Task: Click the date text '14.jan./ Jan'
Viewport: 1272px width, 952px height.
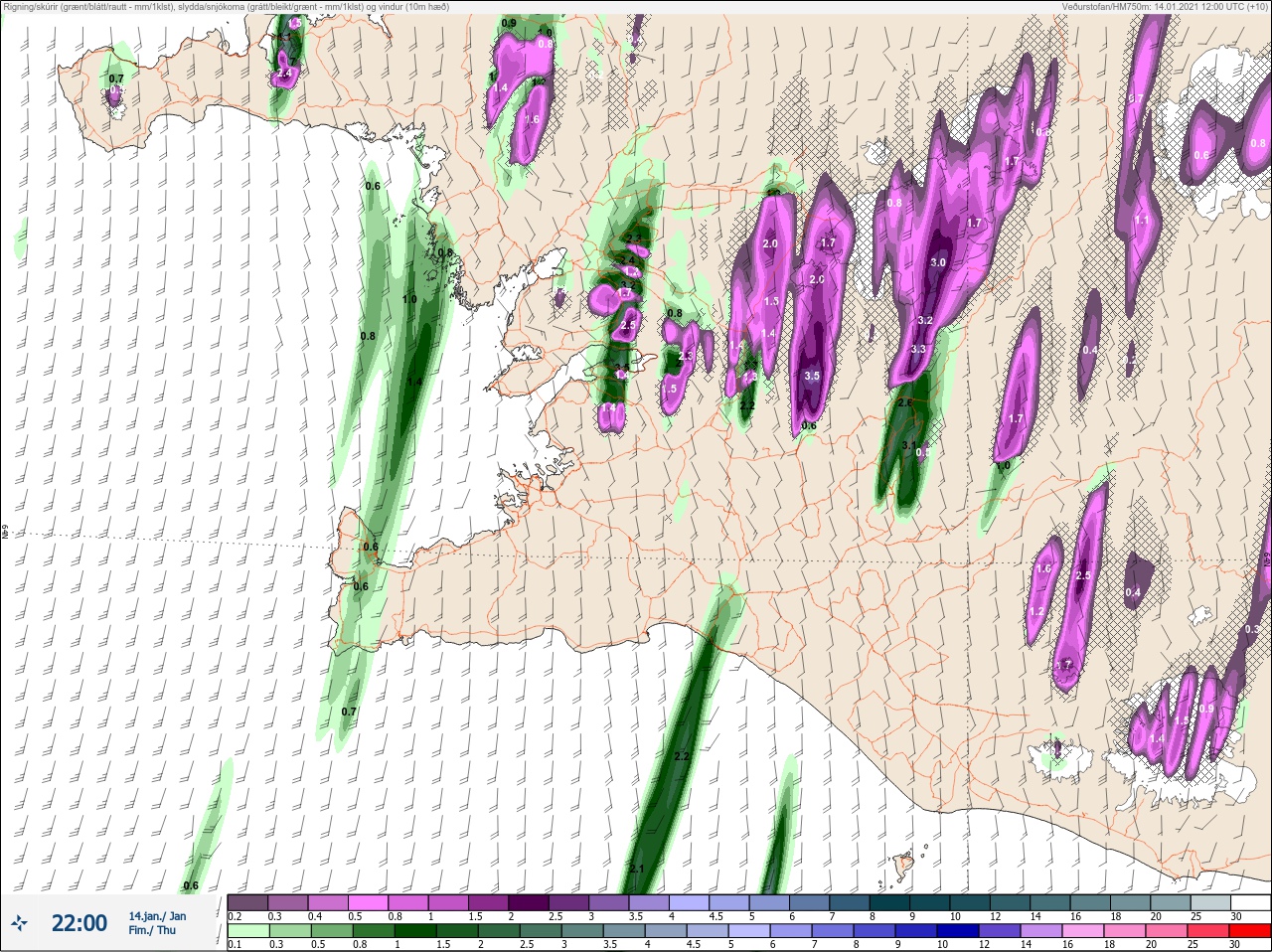Action: [157, 916]
